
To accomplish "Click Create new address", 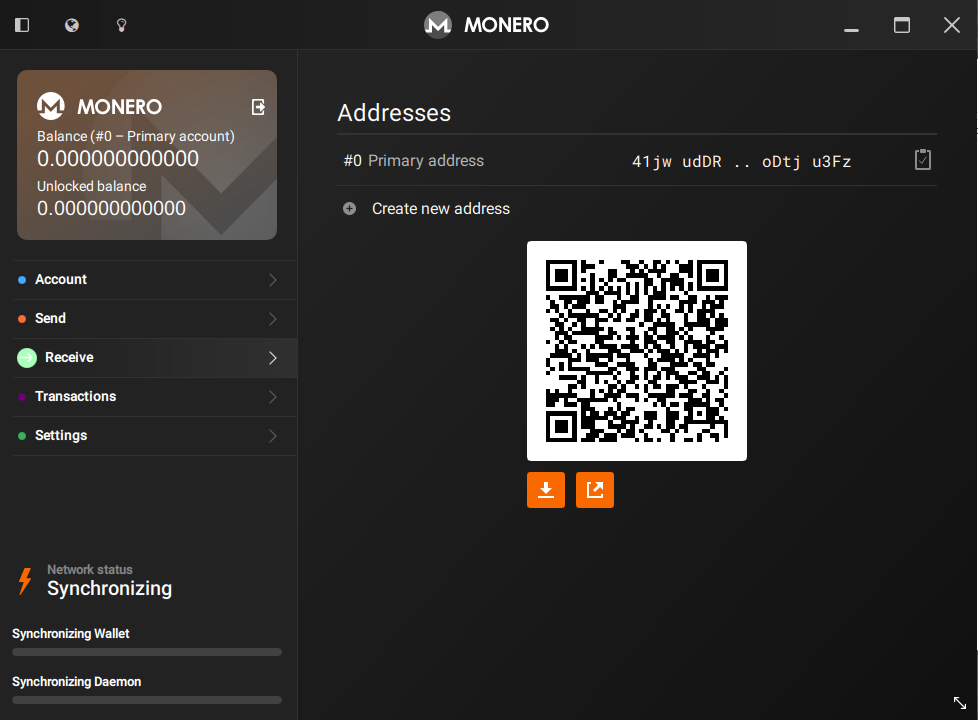I will (x=440, y=208).
